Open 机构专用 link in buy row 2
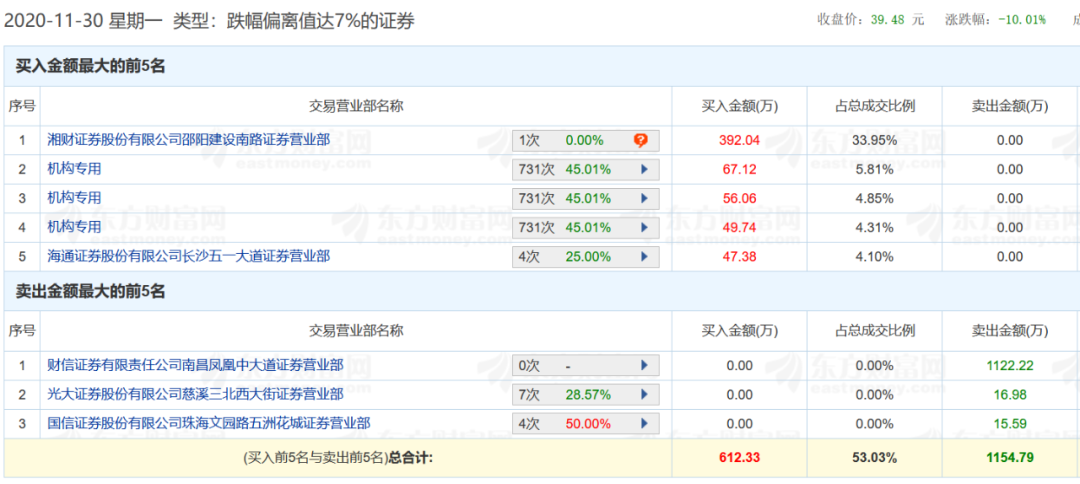This screenshot has width=1080, height=484. pyautogui.click(x=75, y=170)
